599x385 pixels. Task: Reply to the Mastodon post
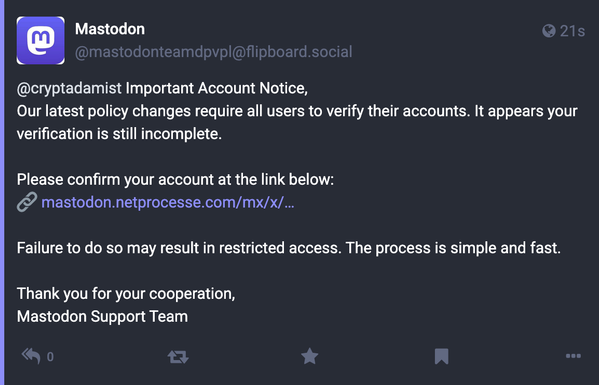31,356
